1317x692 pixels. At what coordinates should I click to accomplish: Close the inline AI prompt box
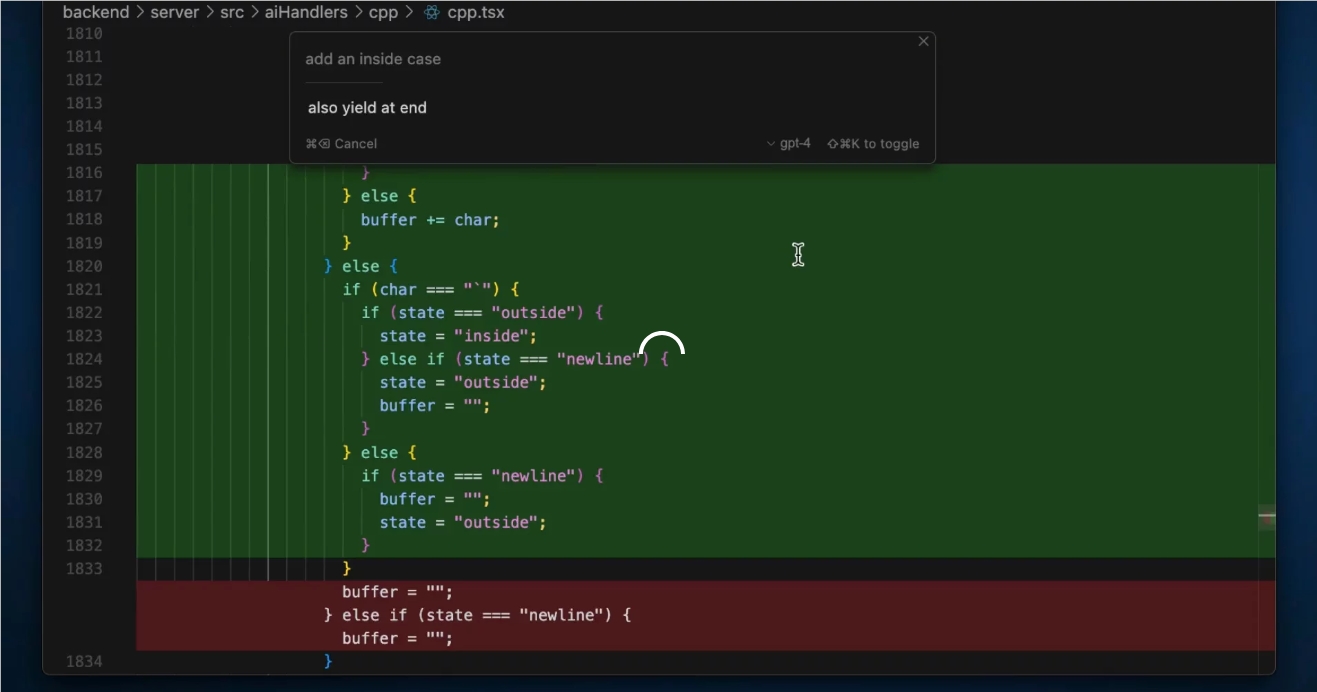click(923, 42)
